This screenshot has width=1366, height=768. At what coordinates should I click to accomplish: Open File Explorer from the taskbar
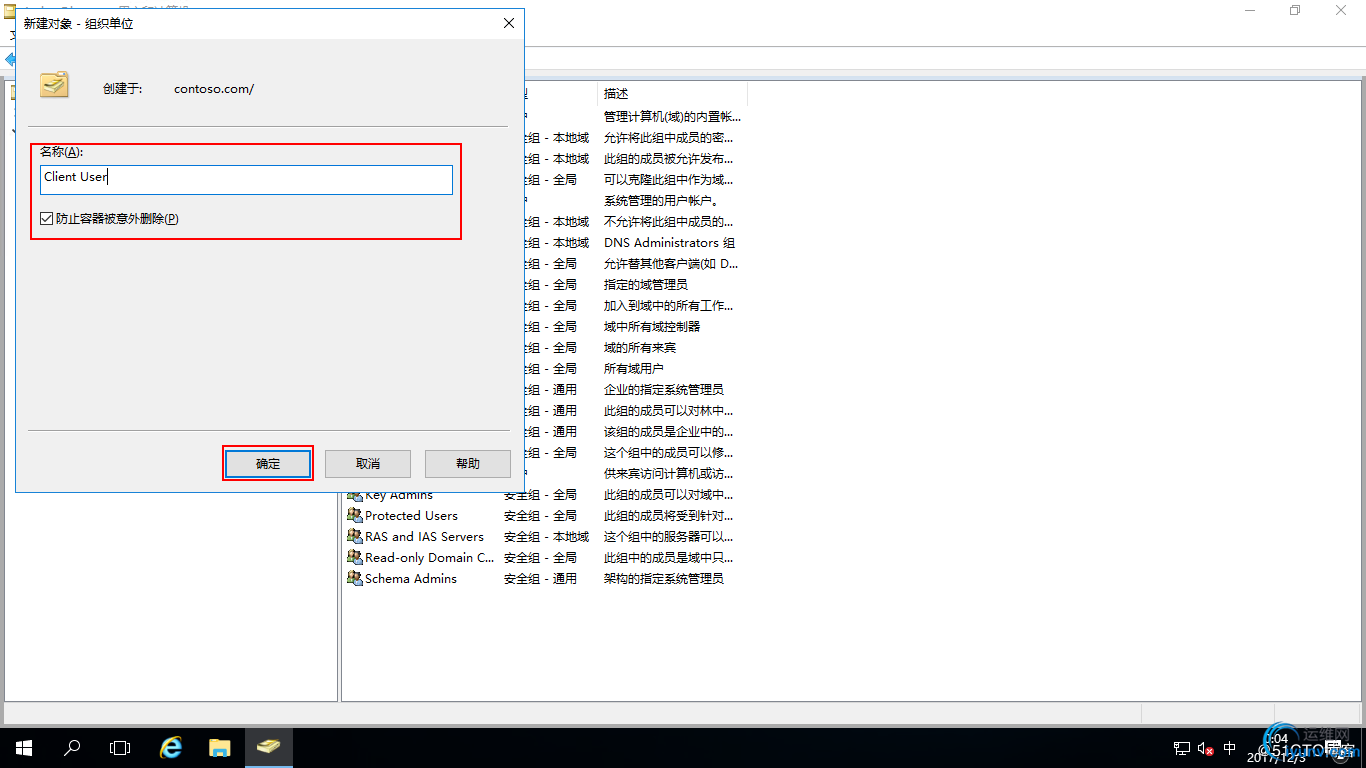220,747
